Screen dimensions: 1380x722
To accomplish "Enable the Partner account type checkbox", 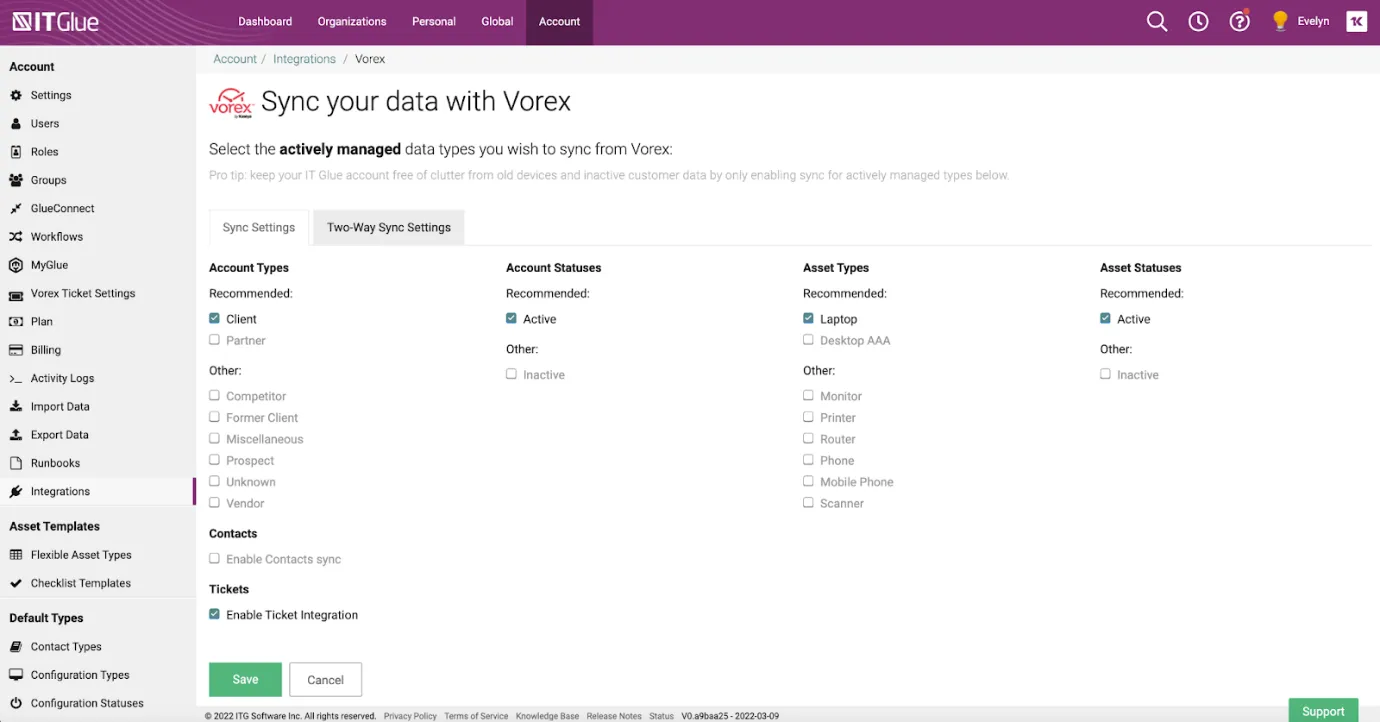I will tap(215, 340).
